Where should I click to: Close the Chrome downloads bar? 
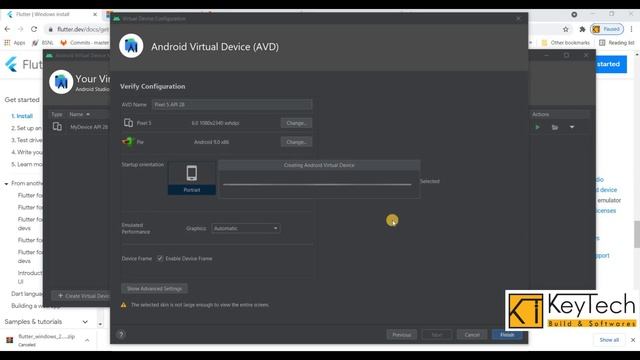633,340
